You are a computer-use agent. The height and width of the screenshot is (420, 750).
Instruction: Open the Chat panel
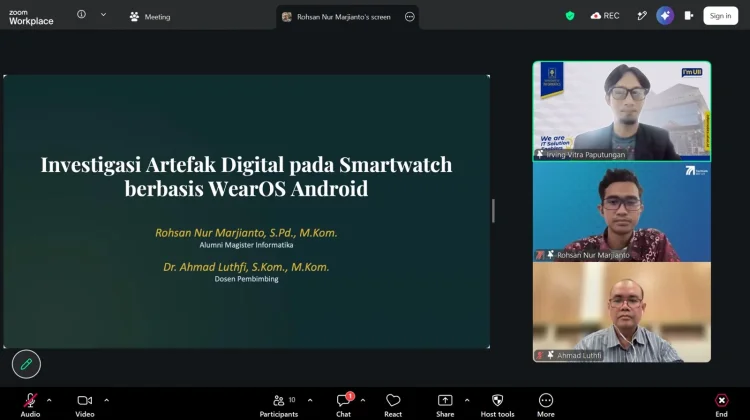[343, 405]
